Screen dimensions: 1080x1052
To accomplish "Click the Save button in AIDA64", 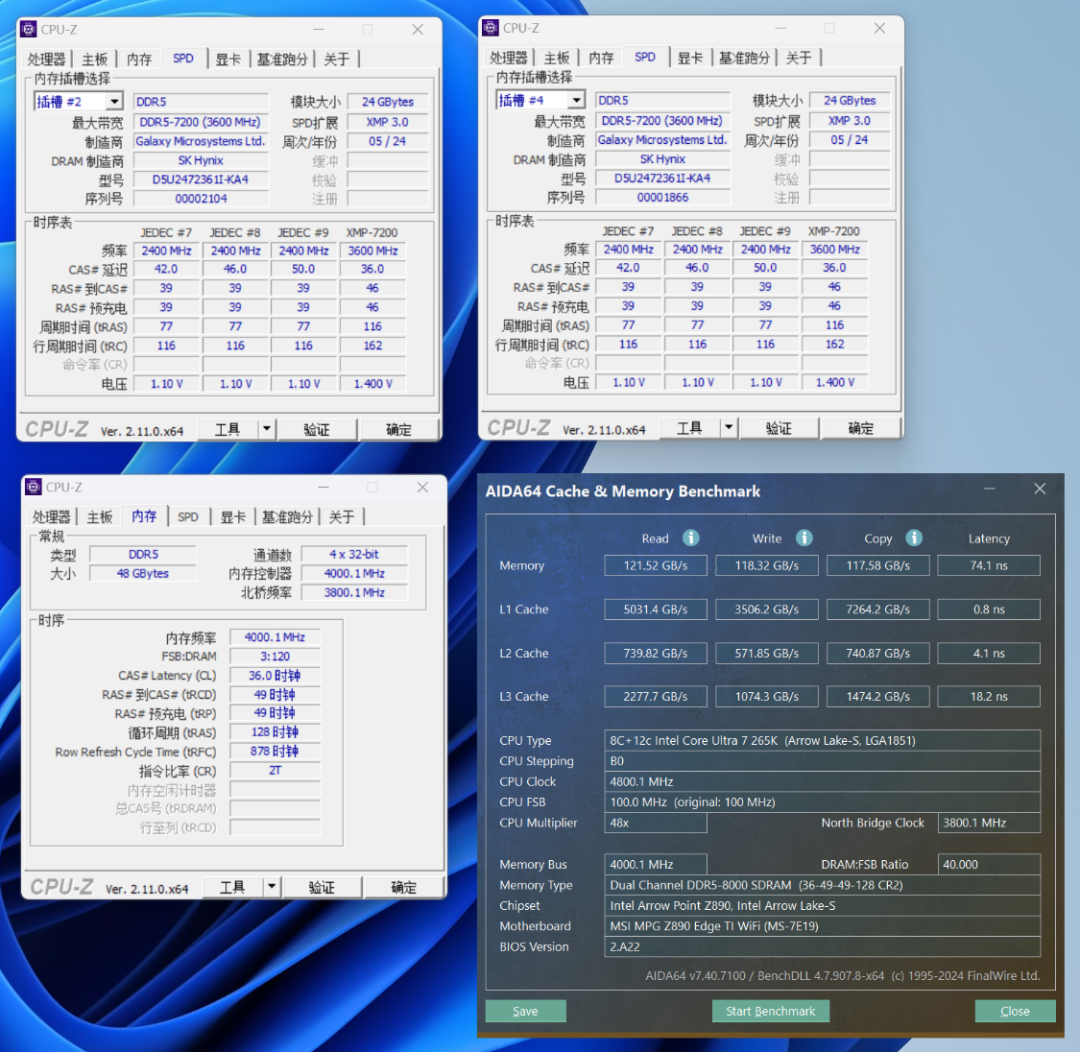I will point(526,1011).
